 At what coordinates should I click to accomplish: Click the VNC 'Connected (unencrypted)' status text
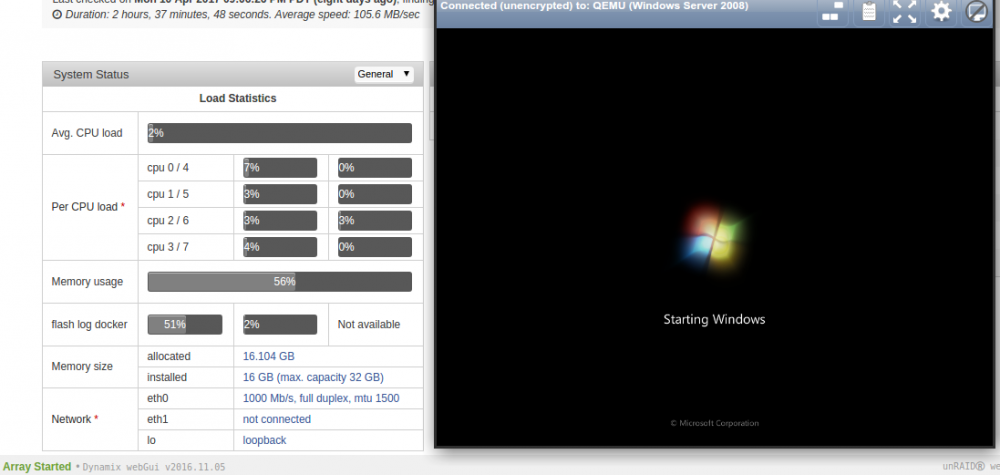pos(594,6)
